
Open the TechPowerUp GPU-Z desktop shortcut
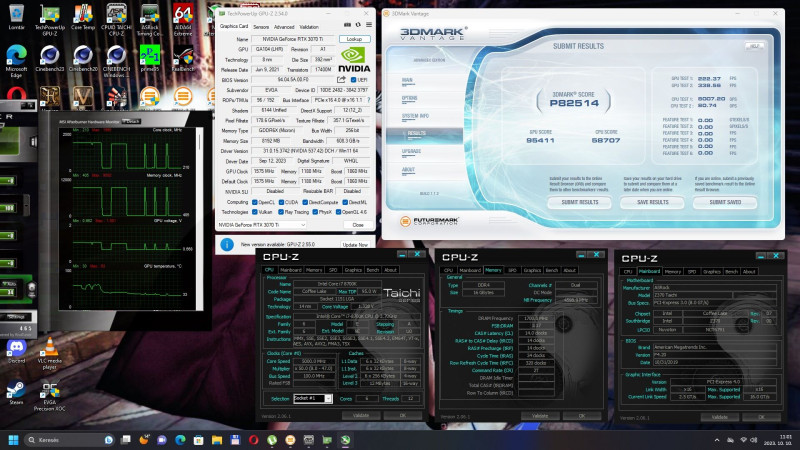point(49,20)
